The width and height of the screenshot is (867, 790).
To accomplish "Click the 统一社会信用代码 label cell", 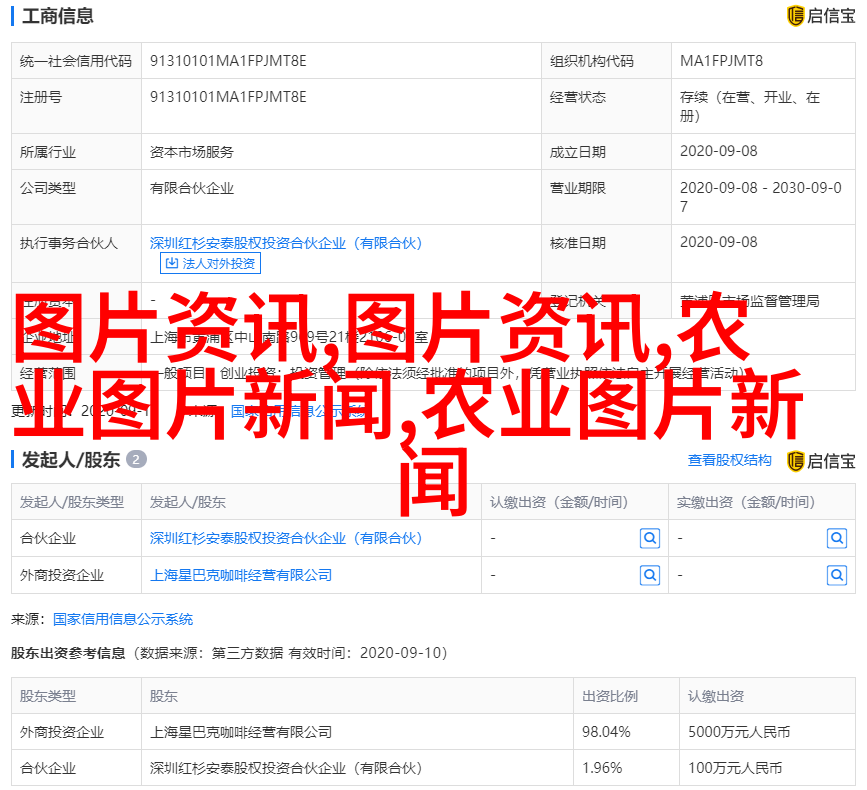I will (x=76, y=61).
